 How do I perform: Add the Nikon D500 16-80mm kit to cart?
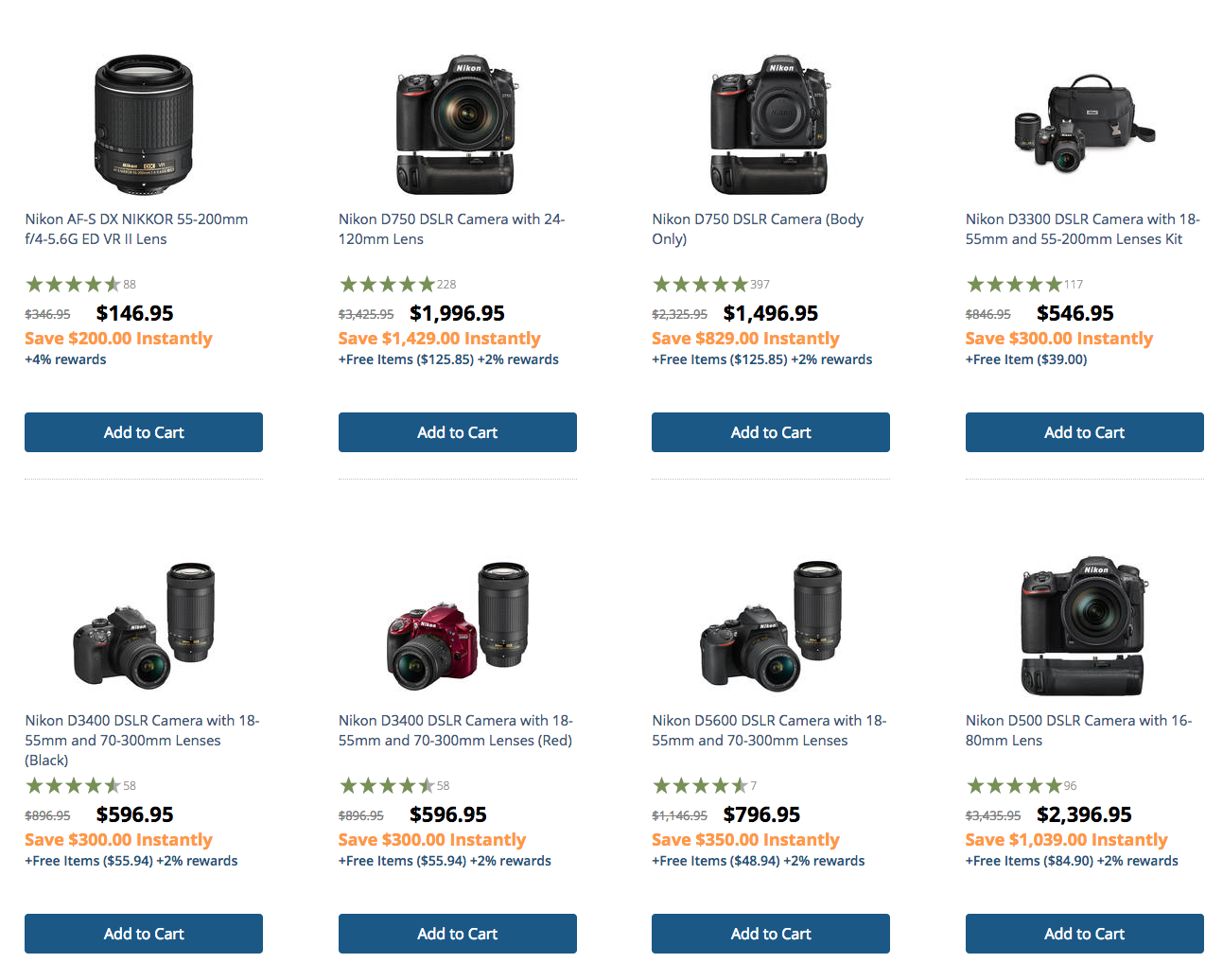[1085, 934]
